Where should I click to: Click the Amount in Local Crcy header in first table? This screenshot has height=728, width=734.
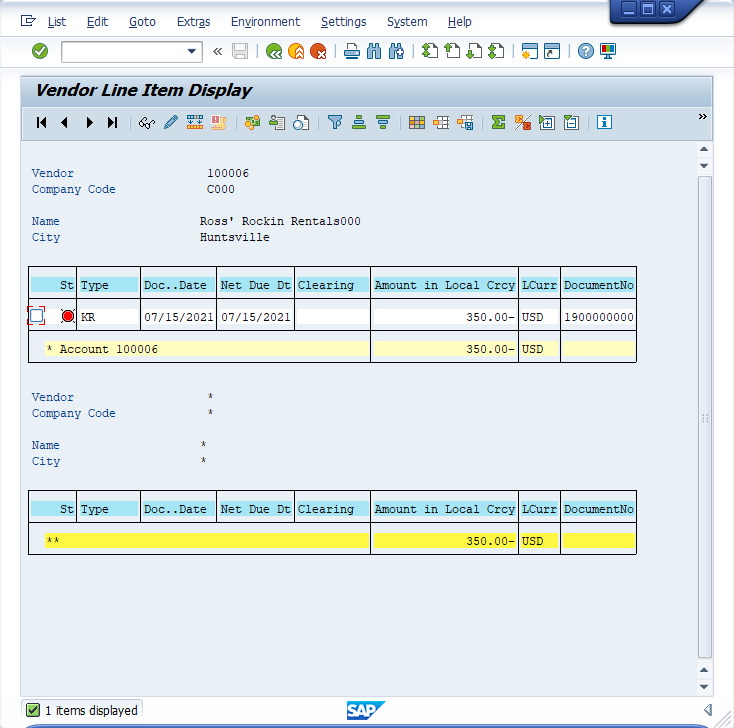click(444, 285)
